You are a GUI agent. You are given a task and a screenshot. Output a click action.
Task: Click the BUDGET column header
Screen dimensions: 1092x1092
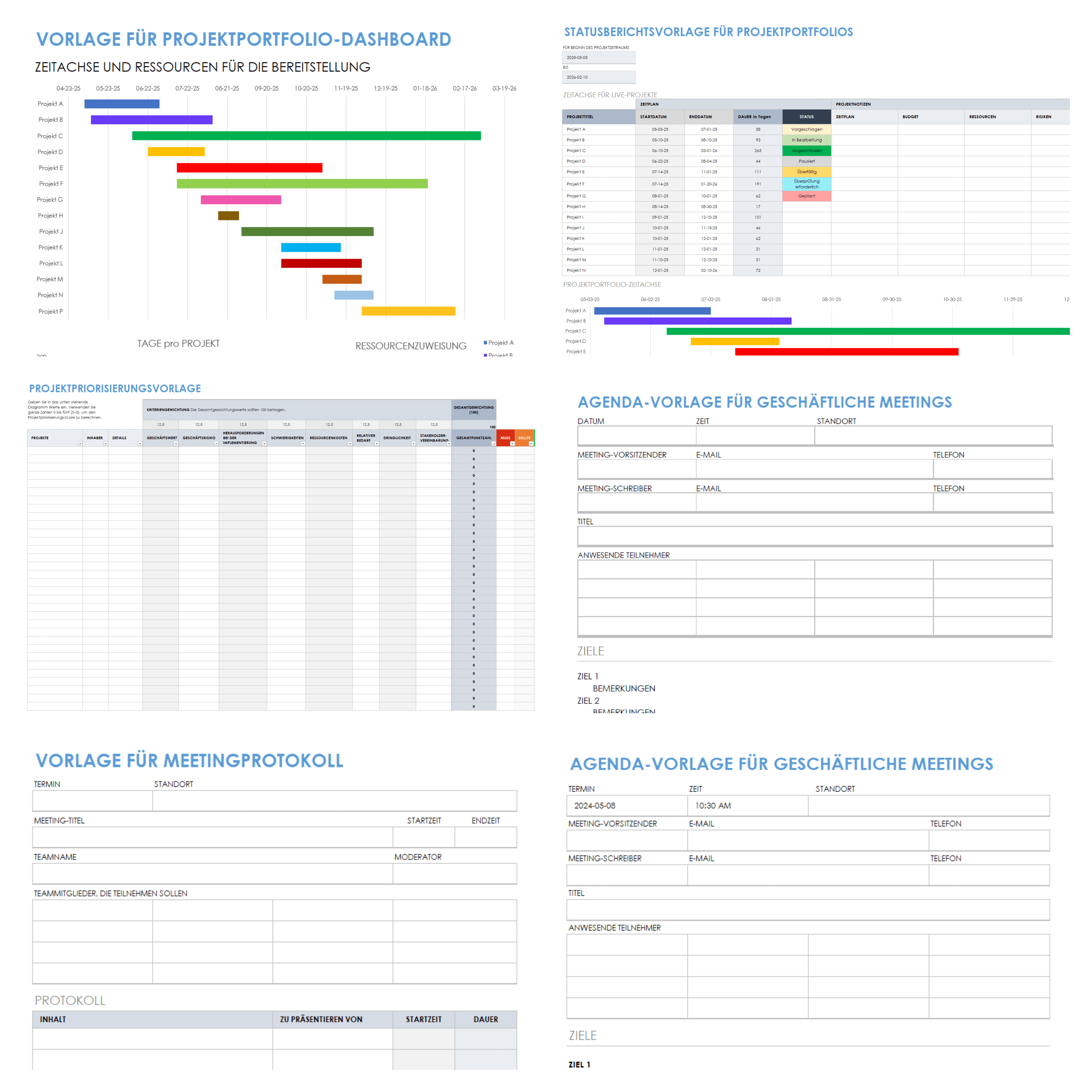tap(931, 117)
